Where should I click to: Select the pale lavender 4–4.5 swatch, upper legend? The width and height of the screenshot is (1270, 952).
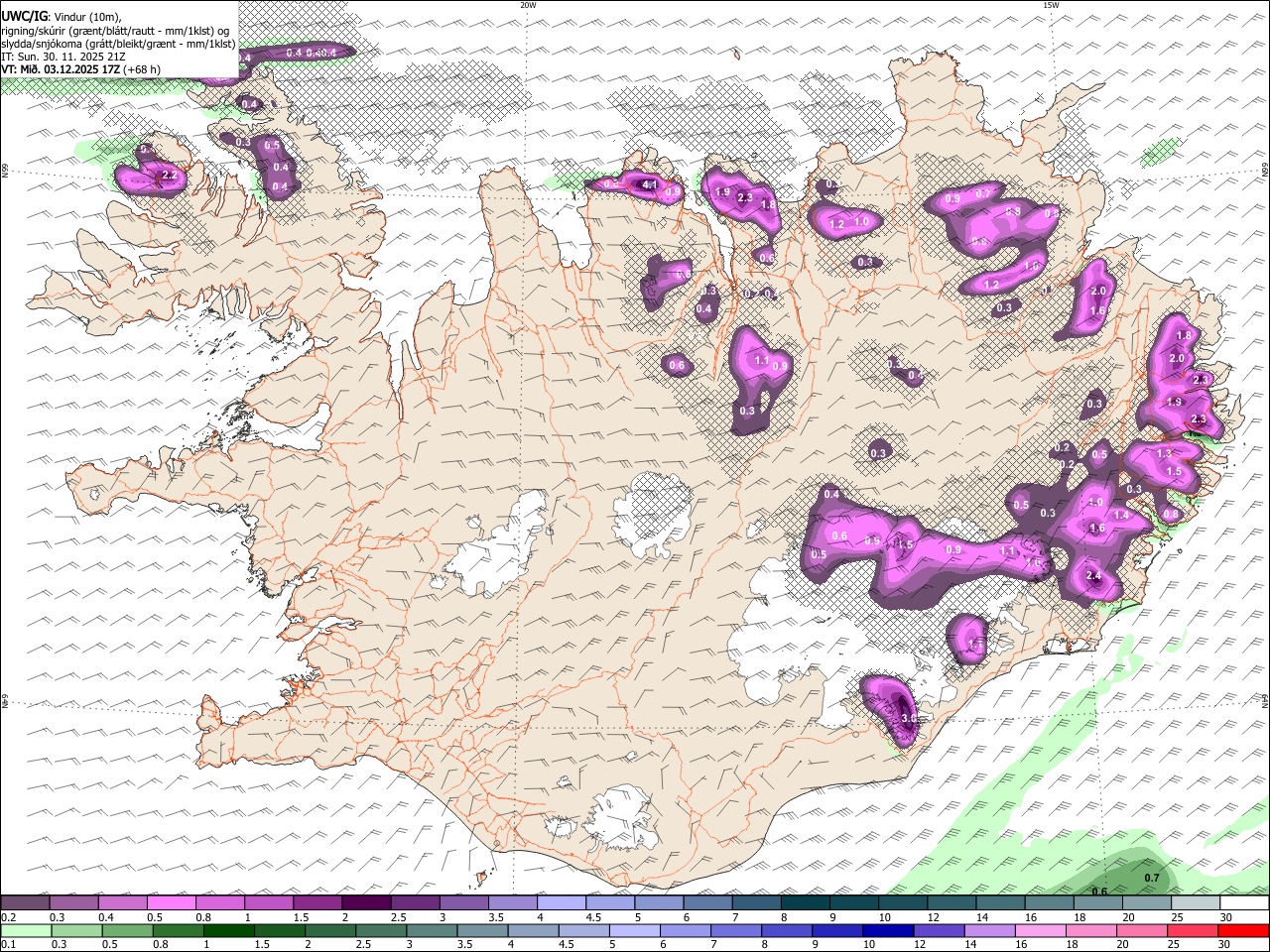point(561,903)
